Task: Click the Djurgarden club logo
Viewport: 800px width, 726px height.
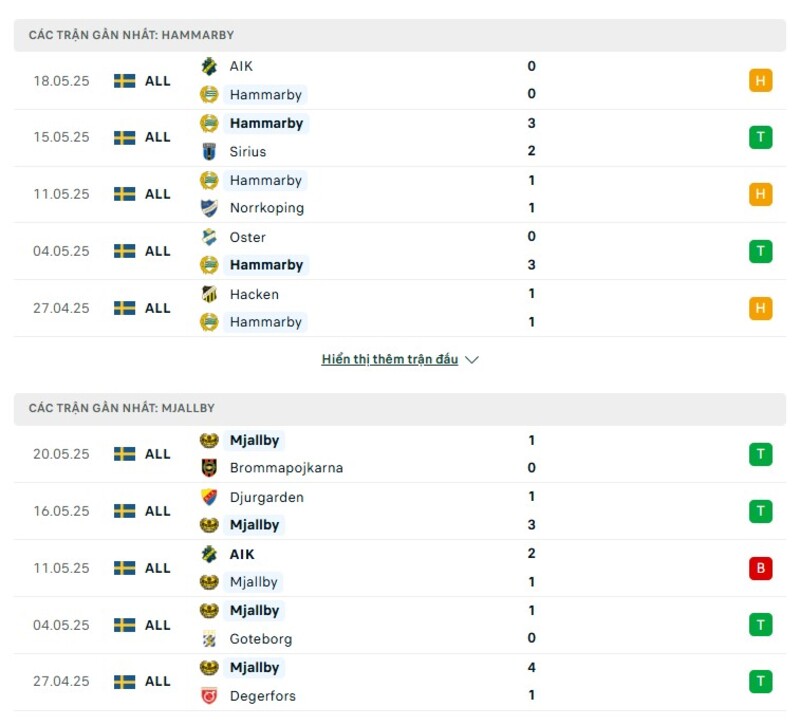Action: coord(208,497)
